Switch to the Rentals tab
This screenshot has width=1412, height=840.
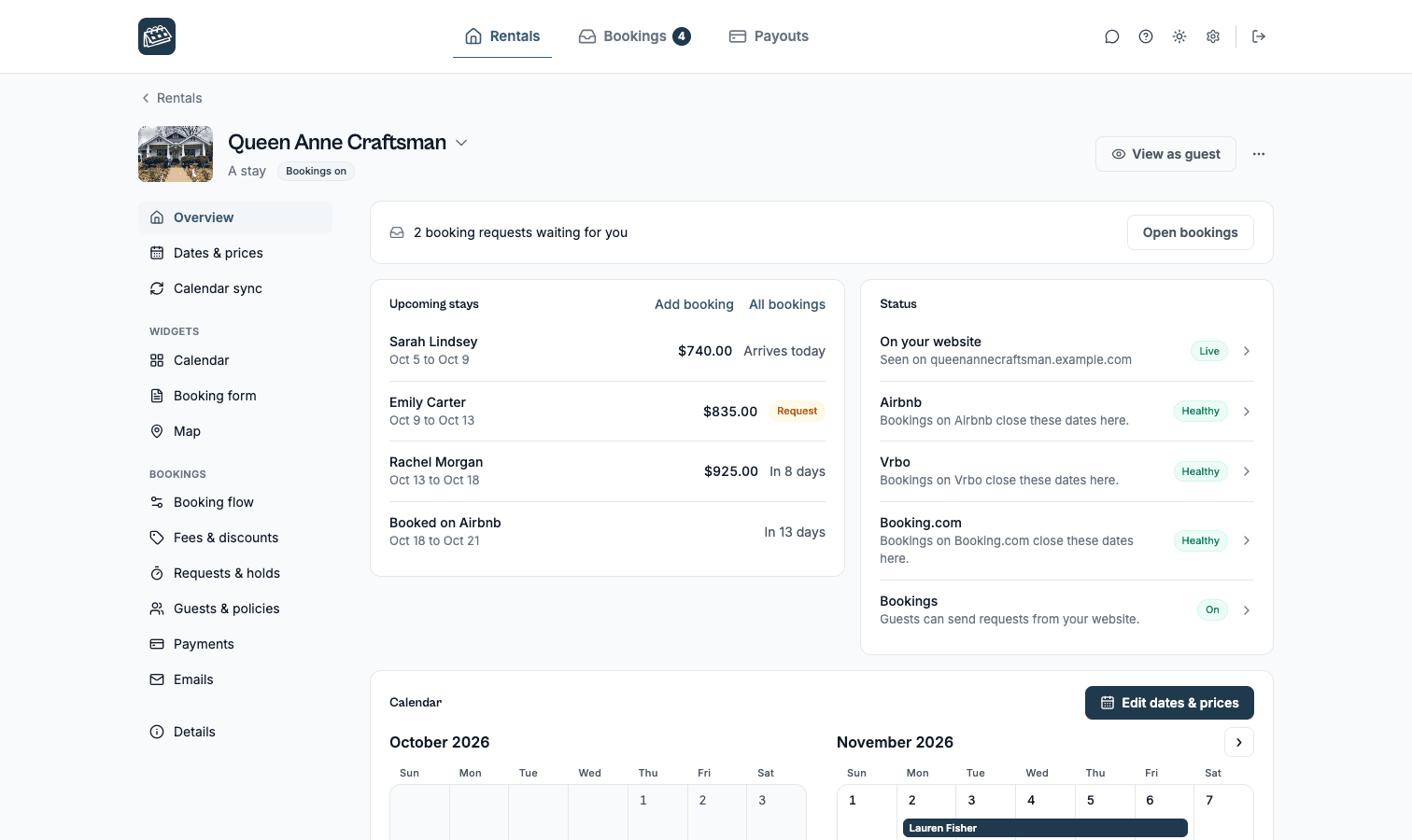502,36
